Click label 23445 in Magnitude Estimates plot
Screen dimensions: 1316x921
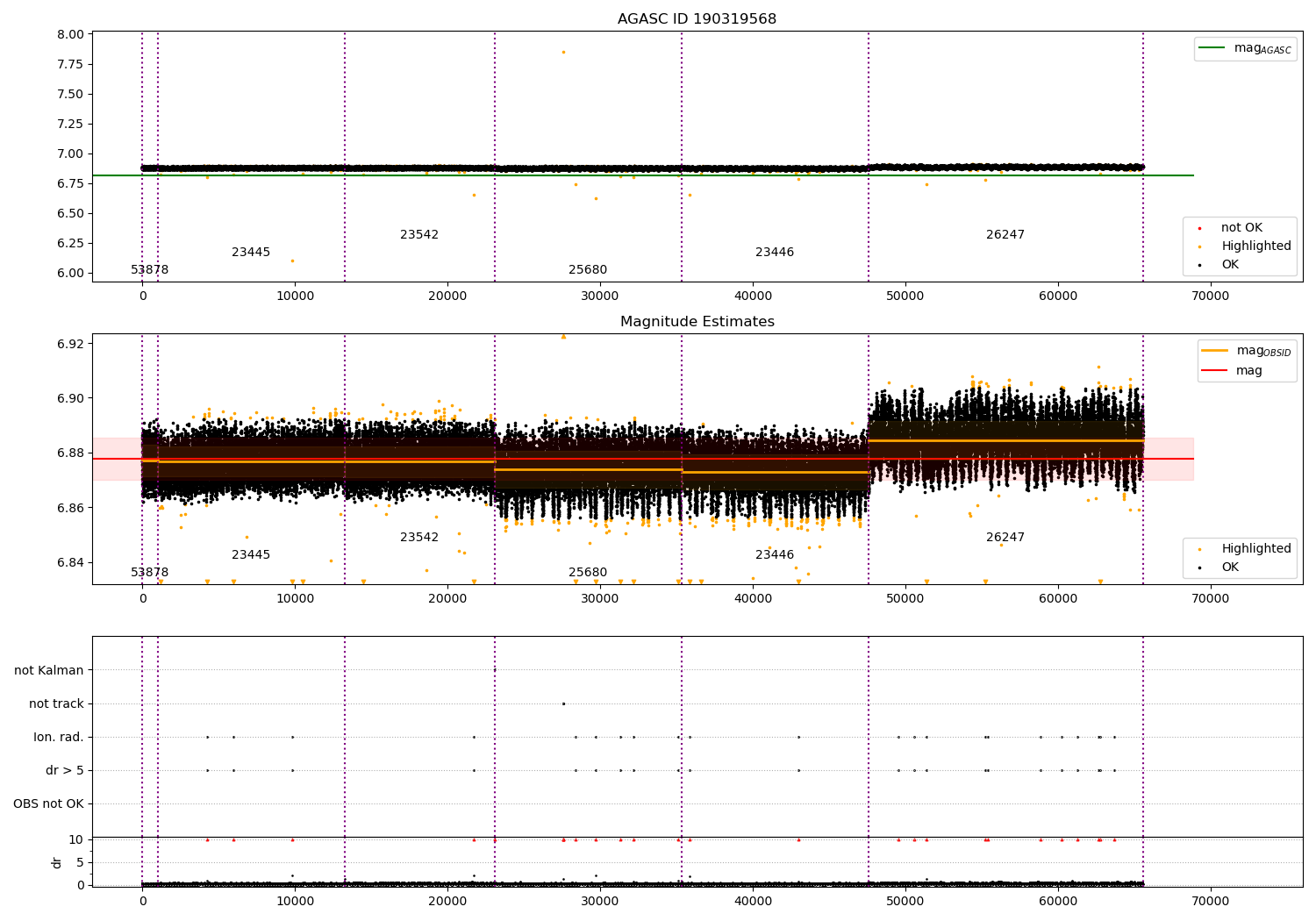click(x=251, y=555)
